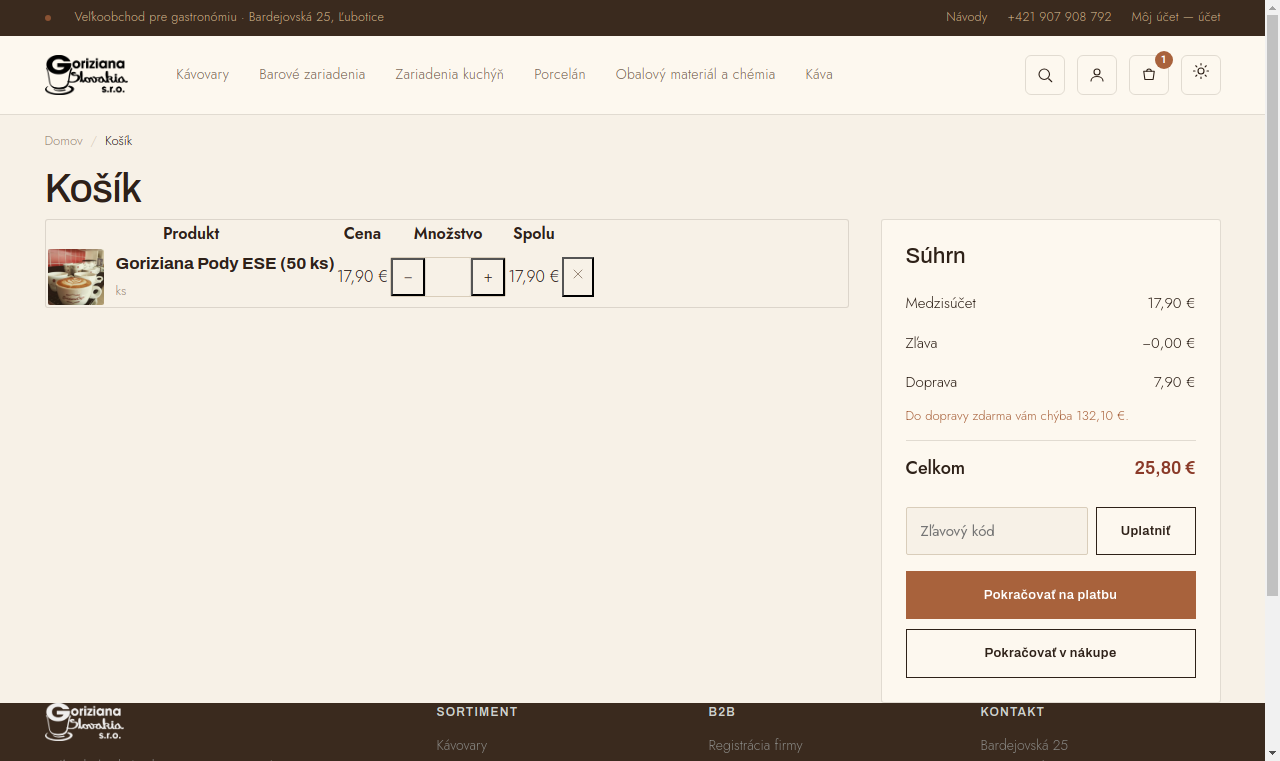The image size is (1280, 761).
Task: Open the Registrácia firmy footer link
Action: tap(755, 745)
